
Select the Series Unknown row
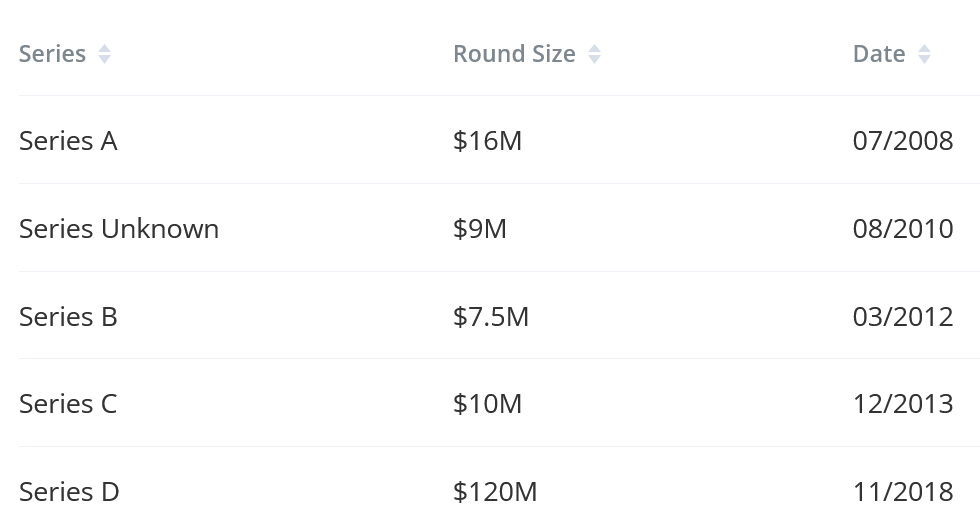(499, 228)
